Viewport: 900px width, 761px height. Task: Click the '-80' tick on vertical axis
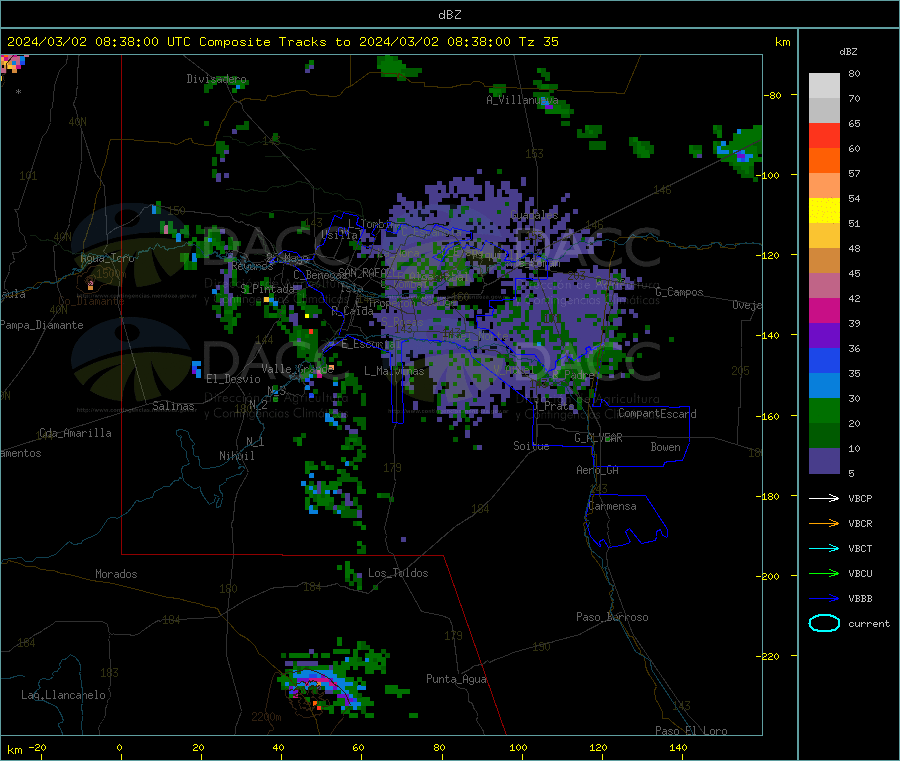(774, 95)
